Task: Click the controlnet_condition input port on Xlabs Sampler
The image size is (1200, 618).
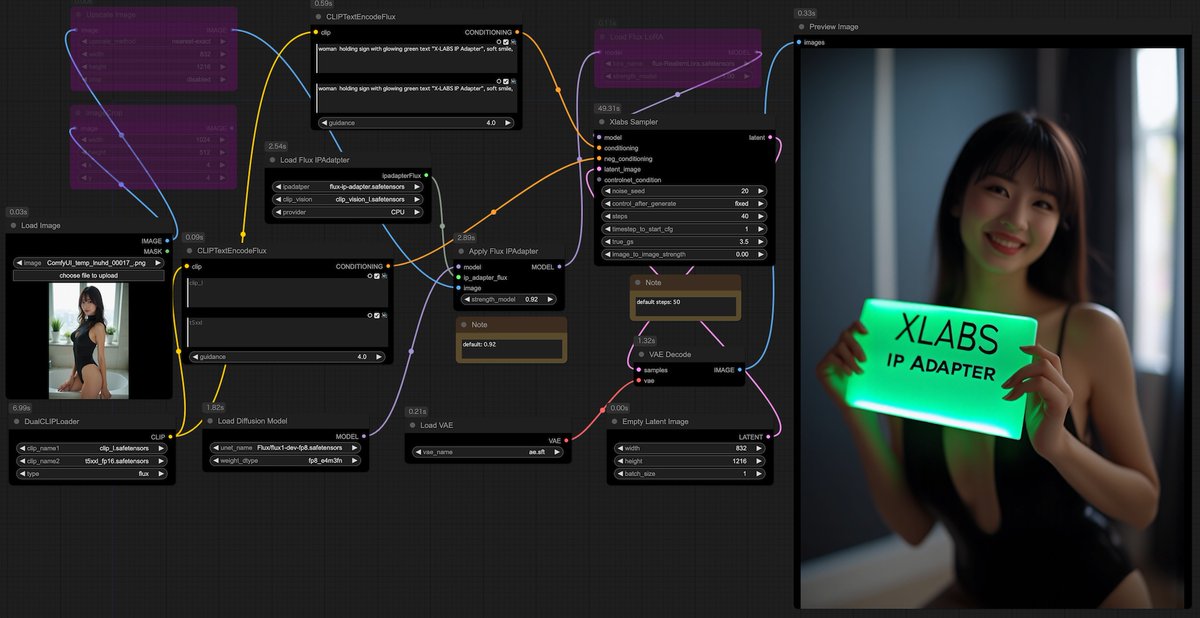Action: [598, 180]
